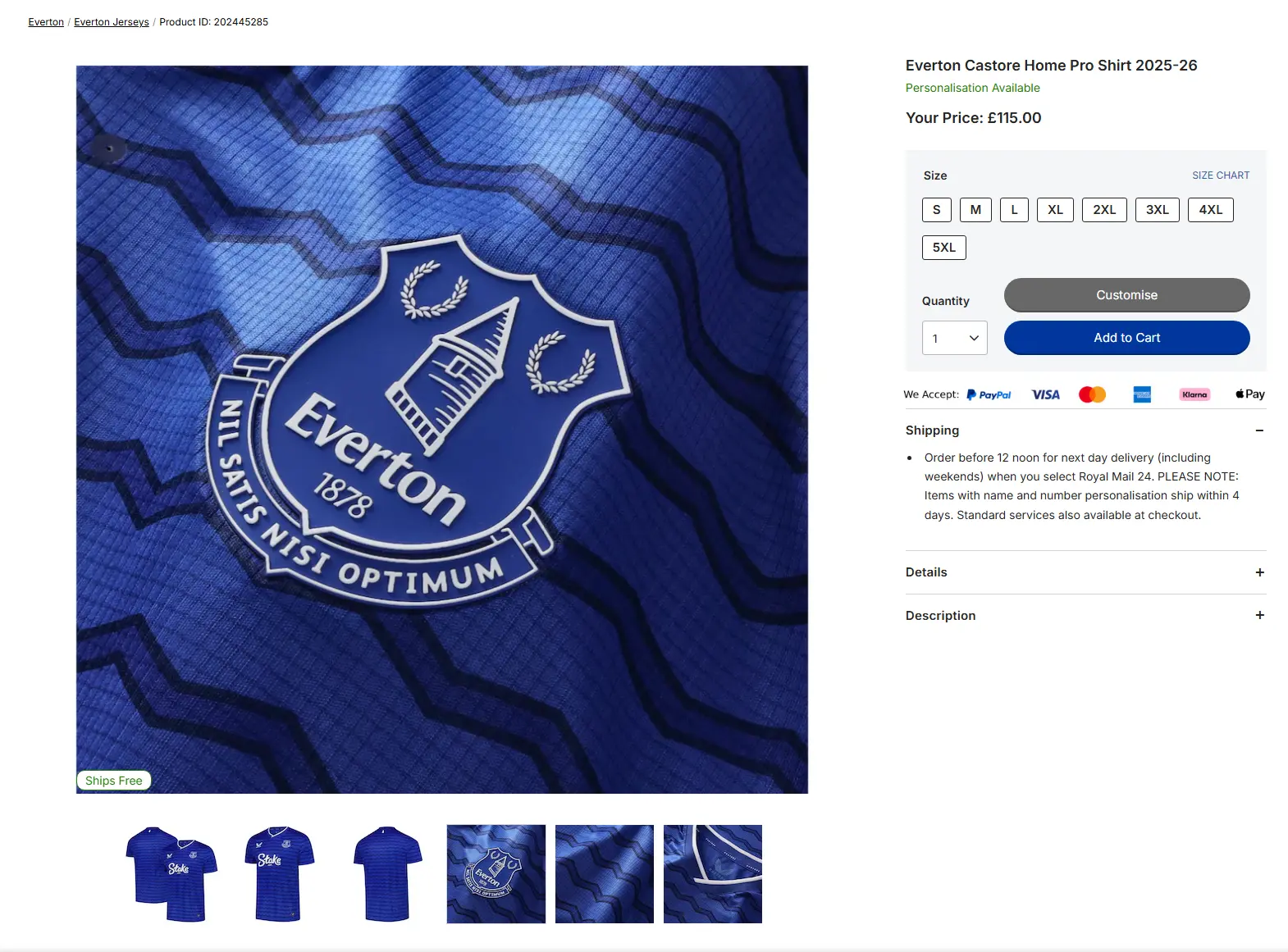Screen dimensions: 1288x952
Task: Open the Quantity dropdown
Action: click(x=954, y=338)
